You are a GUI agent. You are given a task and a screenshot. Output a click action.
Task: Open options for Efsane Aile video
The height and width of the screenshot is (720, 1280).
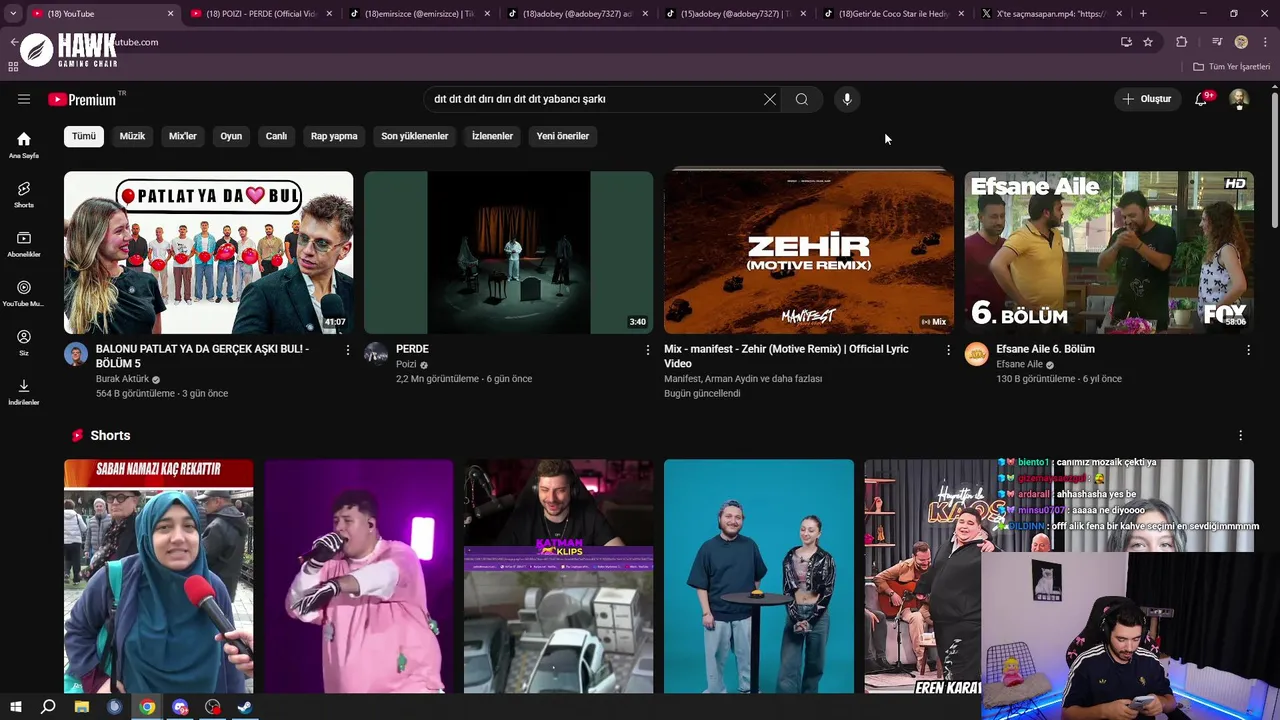click(1248, 350)
